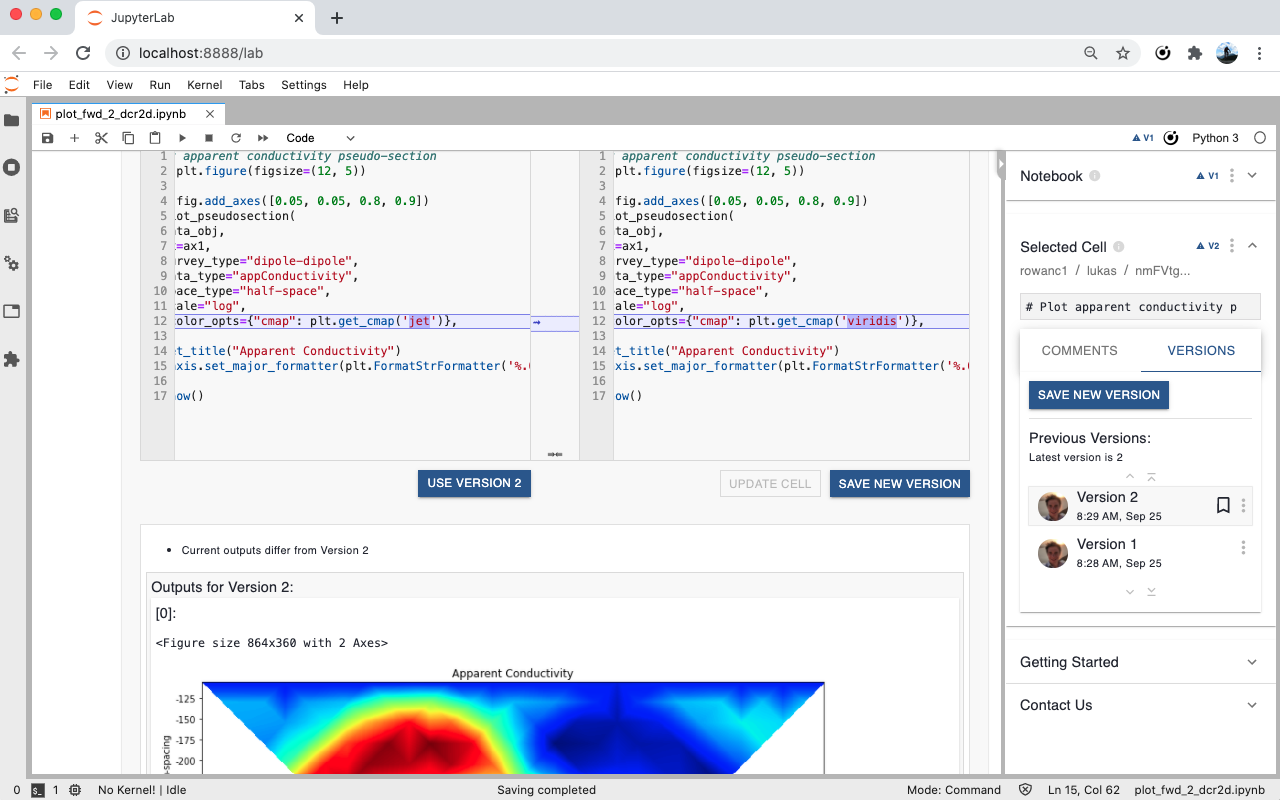1280x800 pixels.
Task: Switch to the VERSIONS tab
Action: pos(1201,351)
